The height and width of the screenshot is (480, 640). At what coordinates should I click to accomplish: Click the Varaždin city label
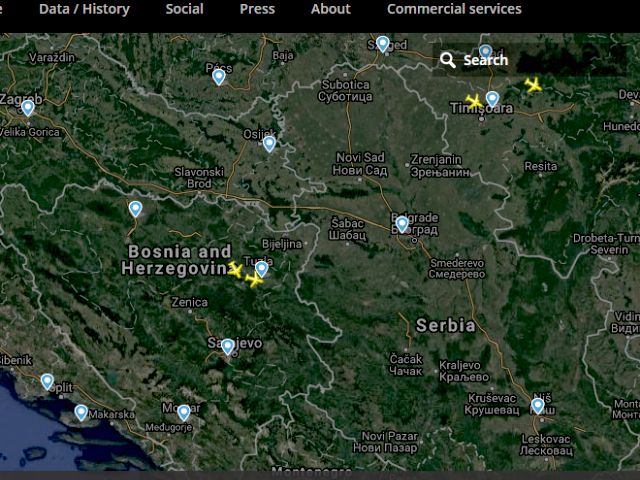52,57
